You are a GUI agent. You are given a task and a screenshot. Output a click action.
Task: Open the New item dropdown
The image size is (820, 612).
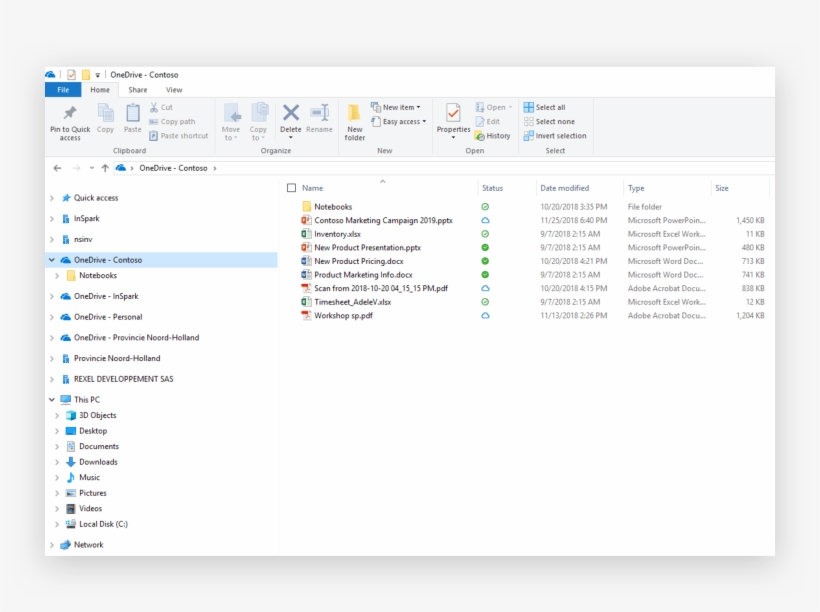[x=396, y=107]
